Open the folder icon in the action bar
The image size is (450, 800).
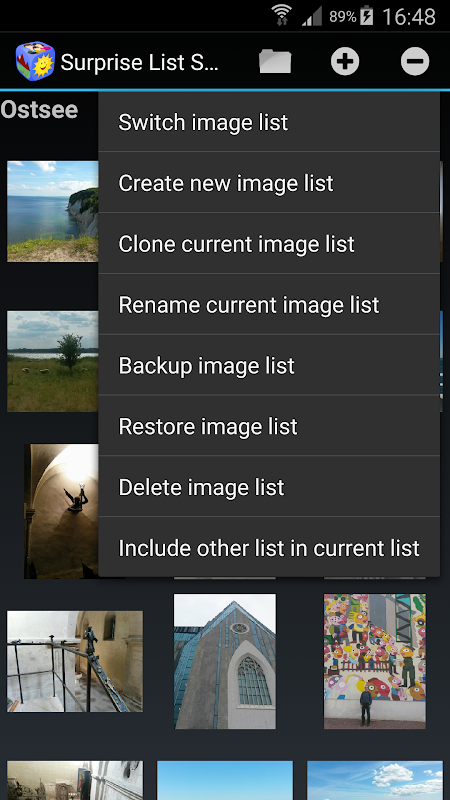click(275, 62)
